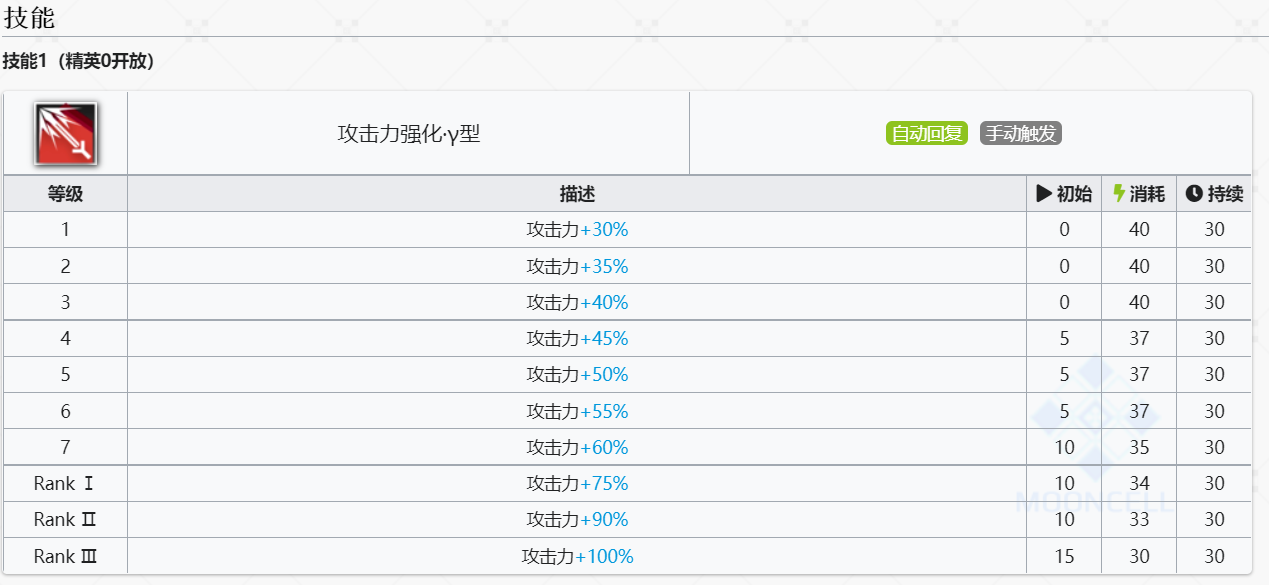Viewport: 1269px width, 585px height.
Task: Click initial SP value 15 cell
Action: coord(1064,556)
